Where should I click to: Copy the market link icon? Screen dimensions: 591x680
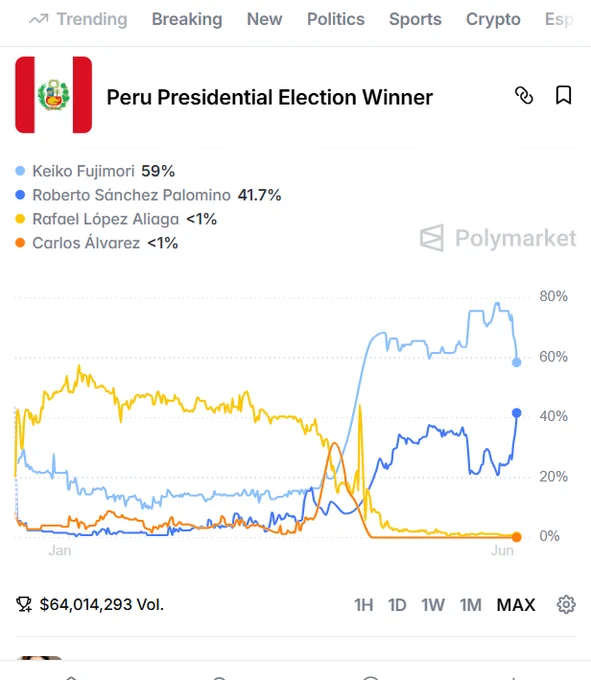524,95
